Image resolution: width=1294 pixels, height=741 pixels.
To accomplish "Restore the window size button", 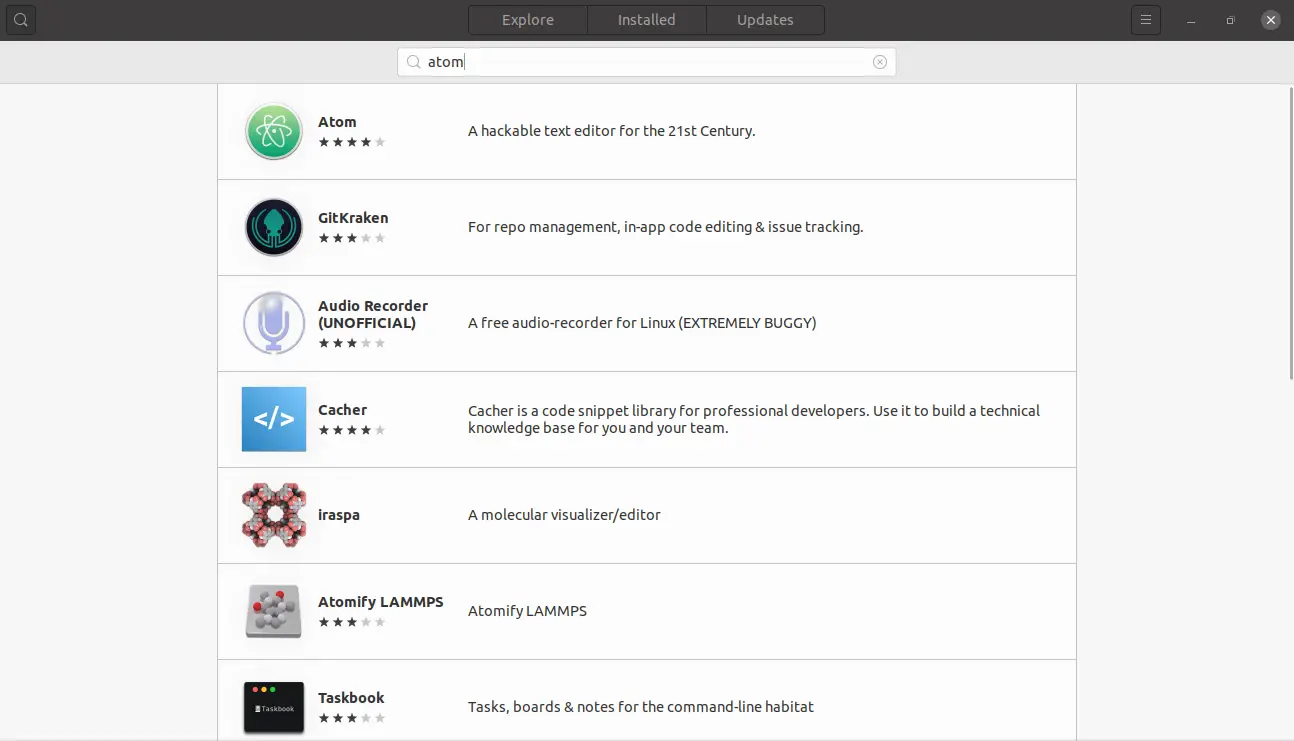I will [x=1231, y=20].
